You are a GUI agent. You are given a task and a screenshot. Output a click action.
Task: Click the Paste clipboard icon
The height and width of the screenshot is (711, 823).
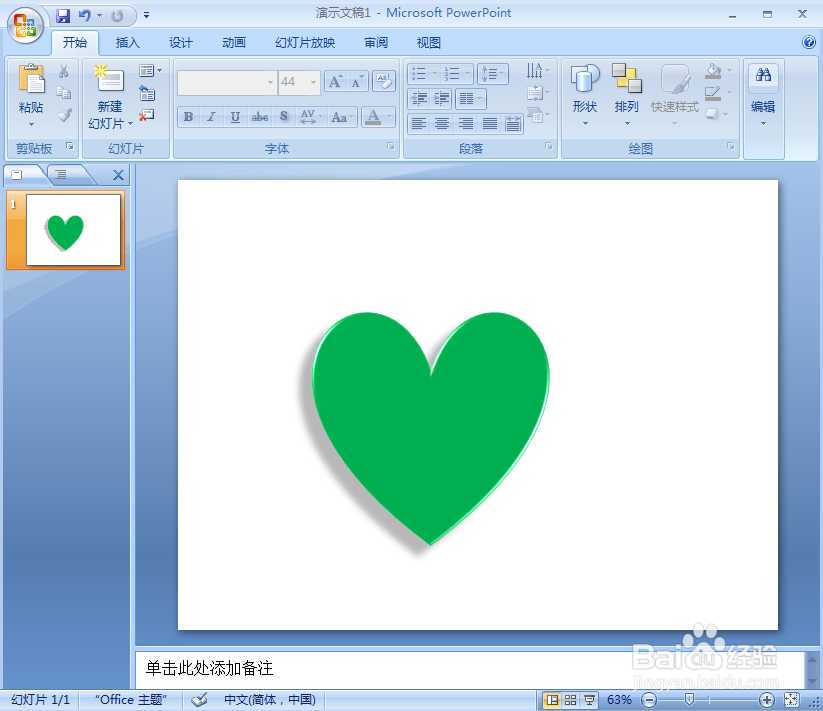pos(31,79)
